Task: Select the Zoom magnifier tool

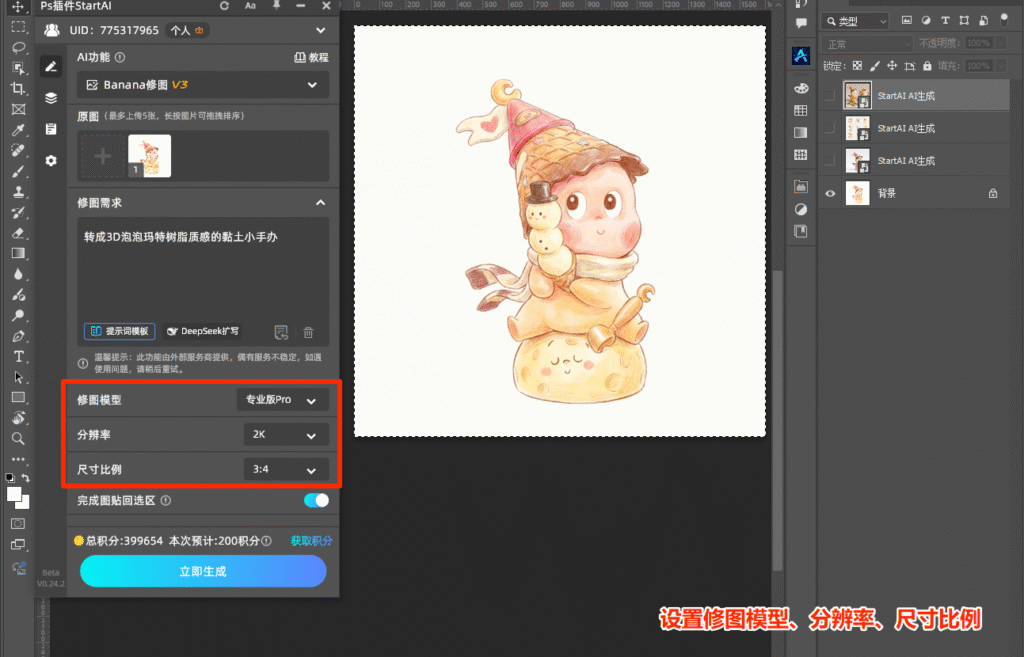Action: pyautogui.click(x=18, y=438)
